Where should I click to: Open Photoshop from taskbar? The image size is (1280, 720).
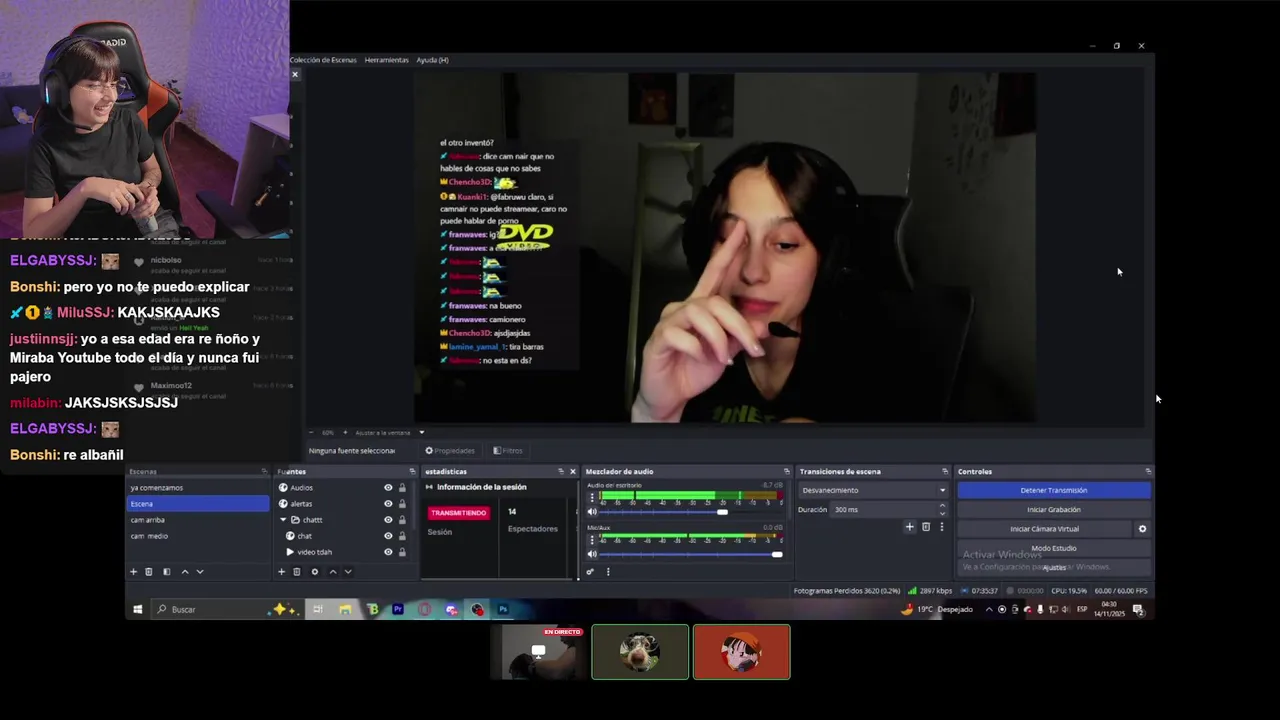click(x=503, y=609)
